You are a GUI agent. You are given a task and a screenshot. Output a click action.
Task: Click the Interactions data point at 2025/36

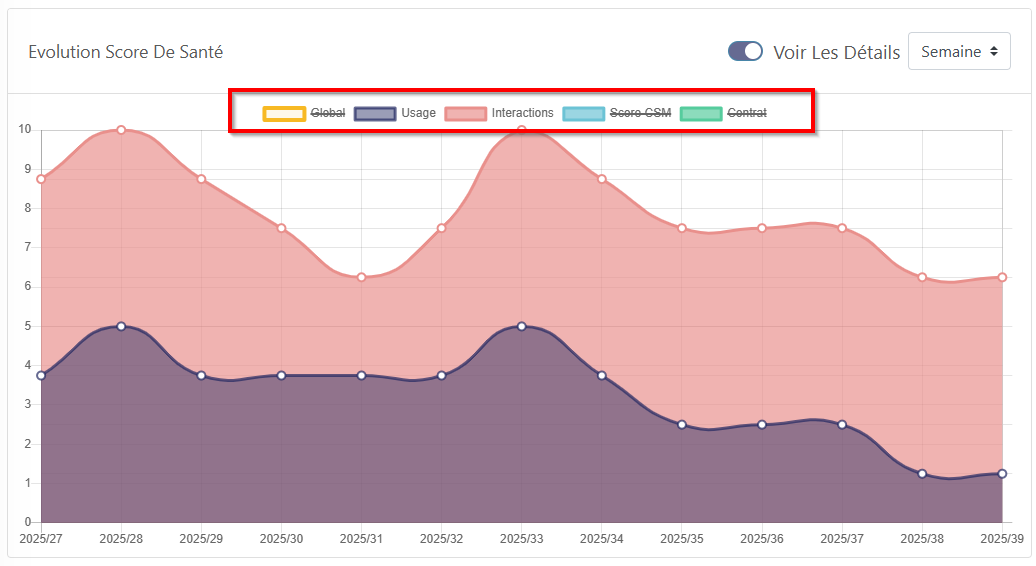[762, 228]
